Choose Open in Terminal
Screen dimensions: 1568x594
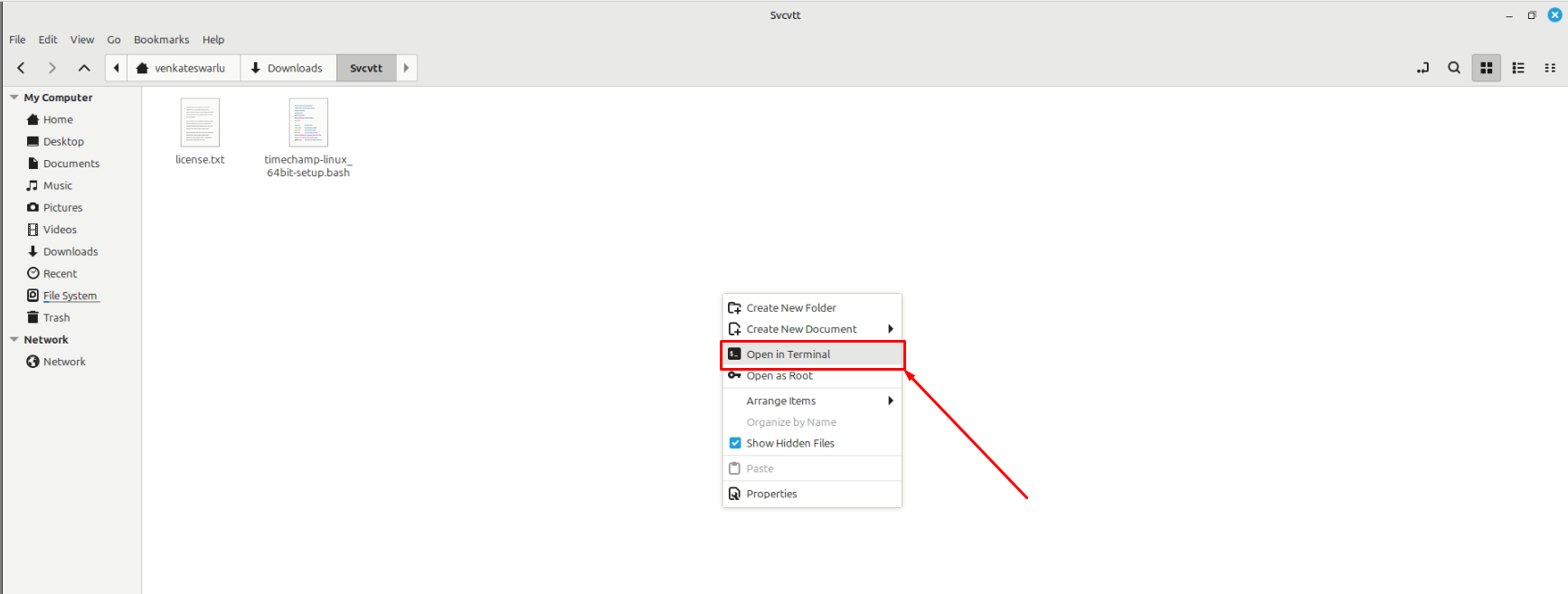point(812,354)
